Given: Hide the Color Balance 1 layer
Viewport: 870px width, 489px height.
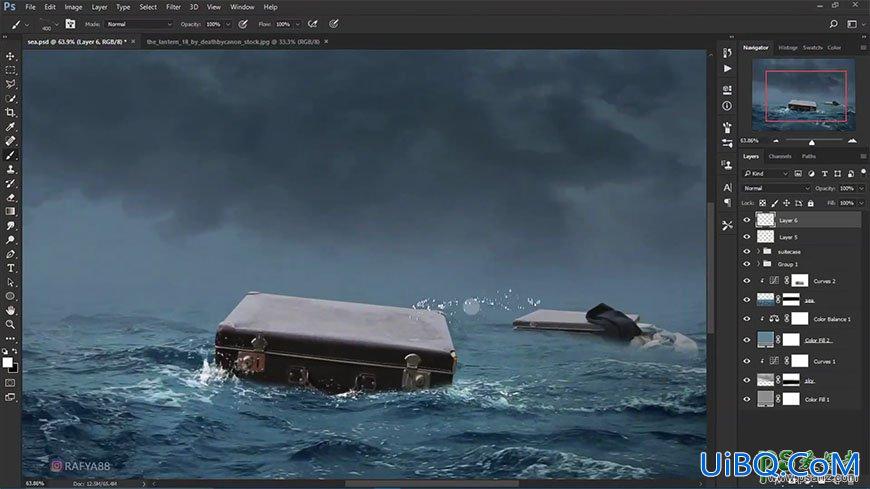Looking at the screenshot, I should pos(746,319).
